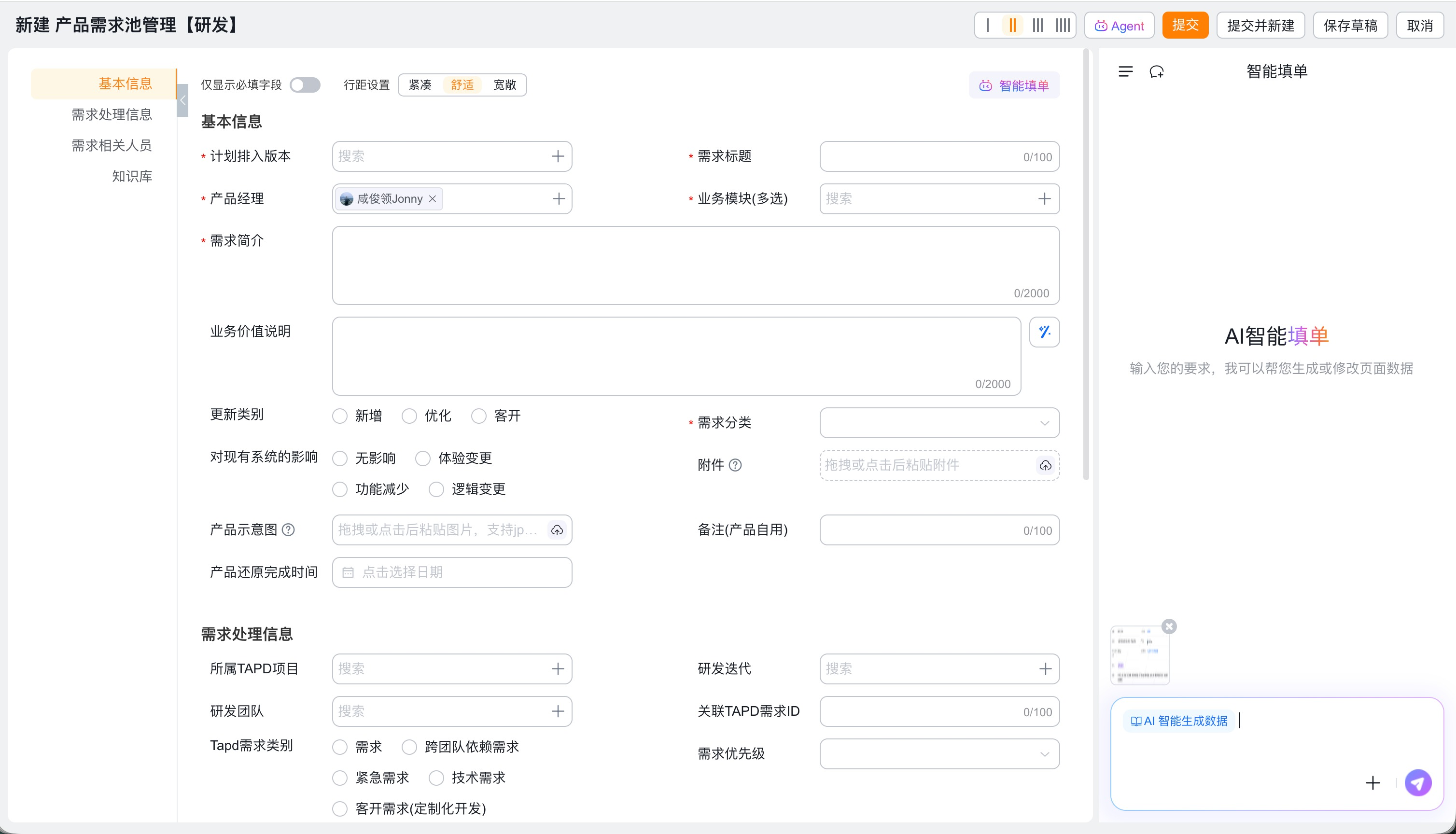Go to 基本信息 section tab
This screenshot has width=1456, height=834.
[x=104, y=83]
